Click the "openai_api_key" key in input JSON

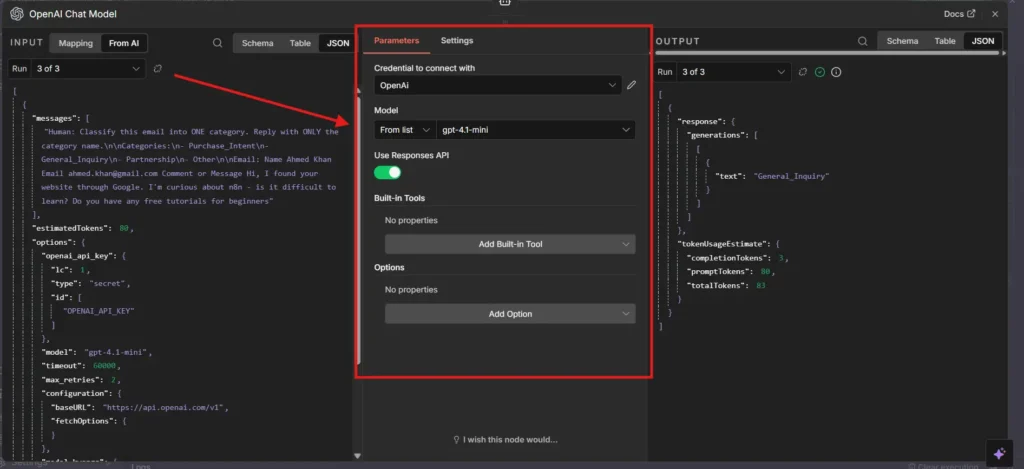click(x=77, y=256)
